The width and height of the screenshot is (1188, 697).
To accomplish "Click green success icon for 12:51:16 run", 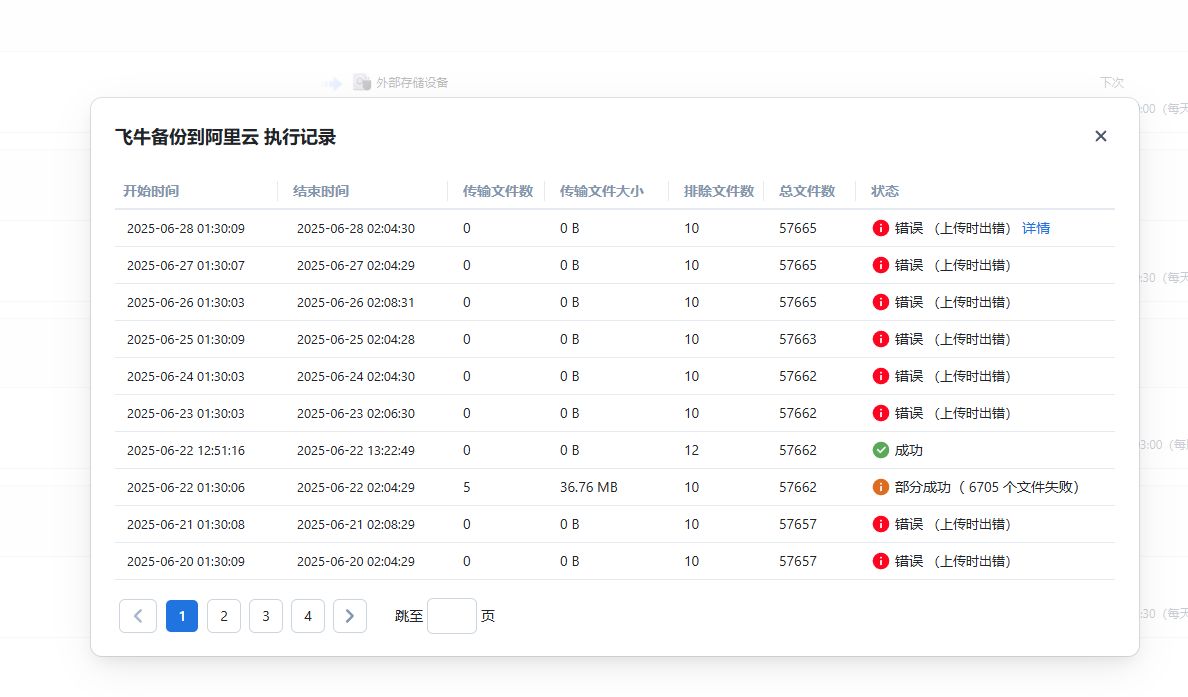I will click(880, 450).
